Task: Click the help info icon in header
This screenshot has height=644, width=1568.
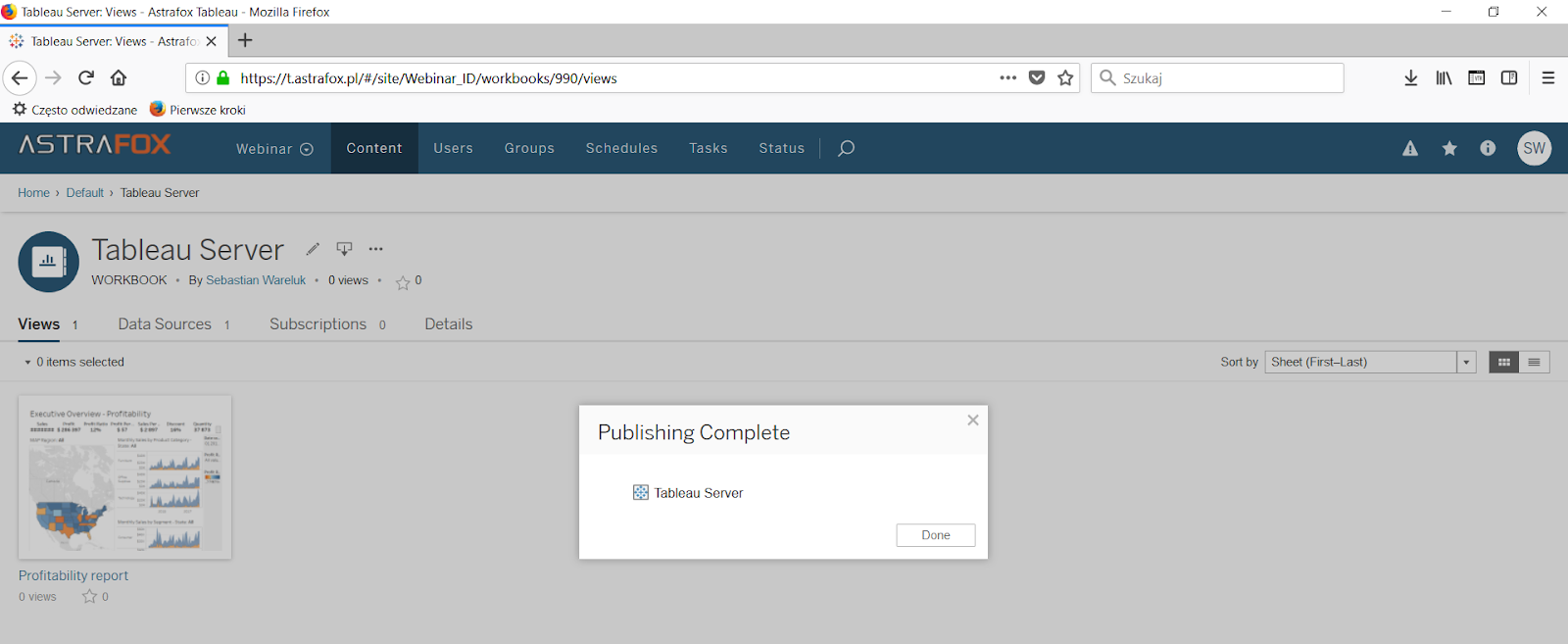Action: [1488, 148]
